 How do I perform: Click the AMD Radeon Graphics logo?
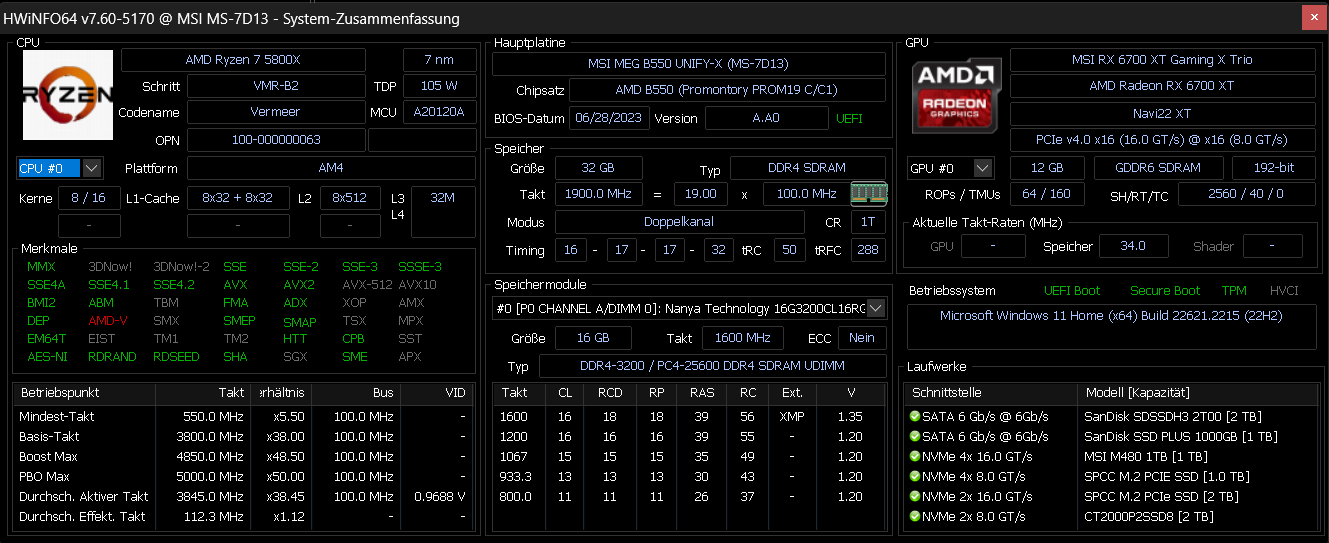coord(954,96)
